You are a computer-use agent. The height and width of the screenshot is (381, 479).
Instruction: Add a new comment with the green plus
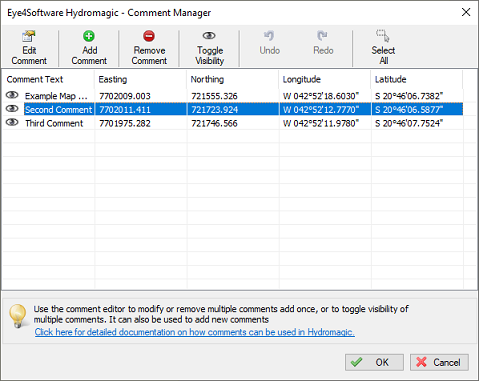click(x=89, y=48)
